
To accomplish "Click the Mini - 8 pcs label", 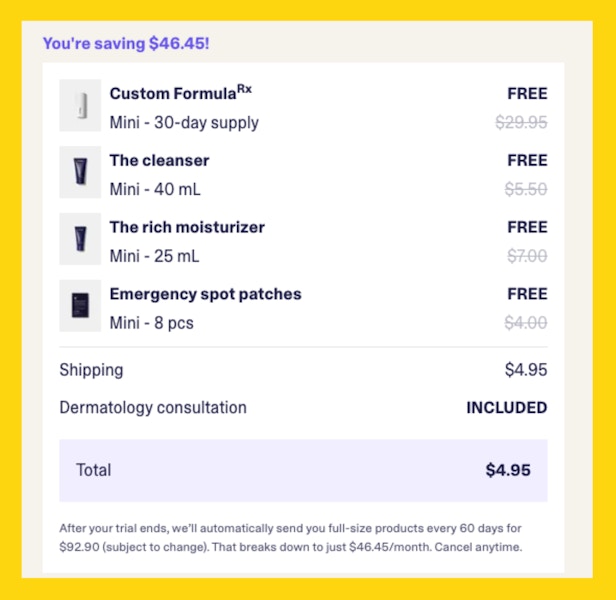I will tap(152, 323).
